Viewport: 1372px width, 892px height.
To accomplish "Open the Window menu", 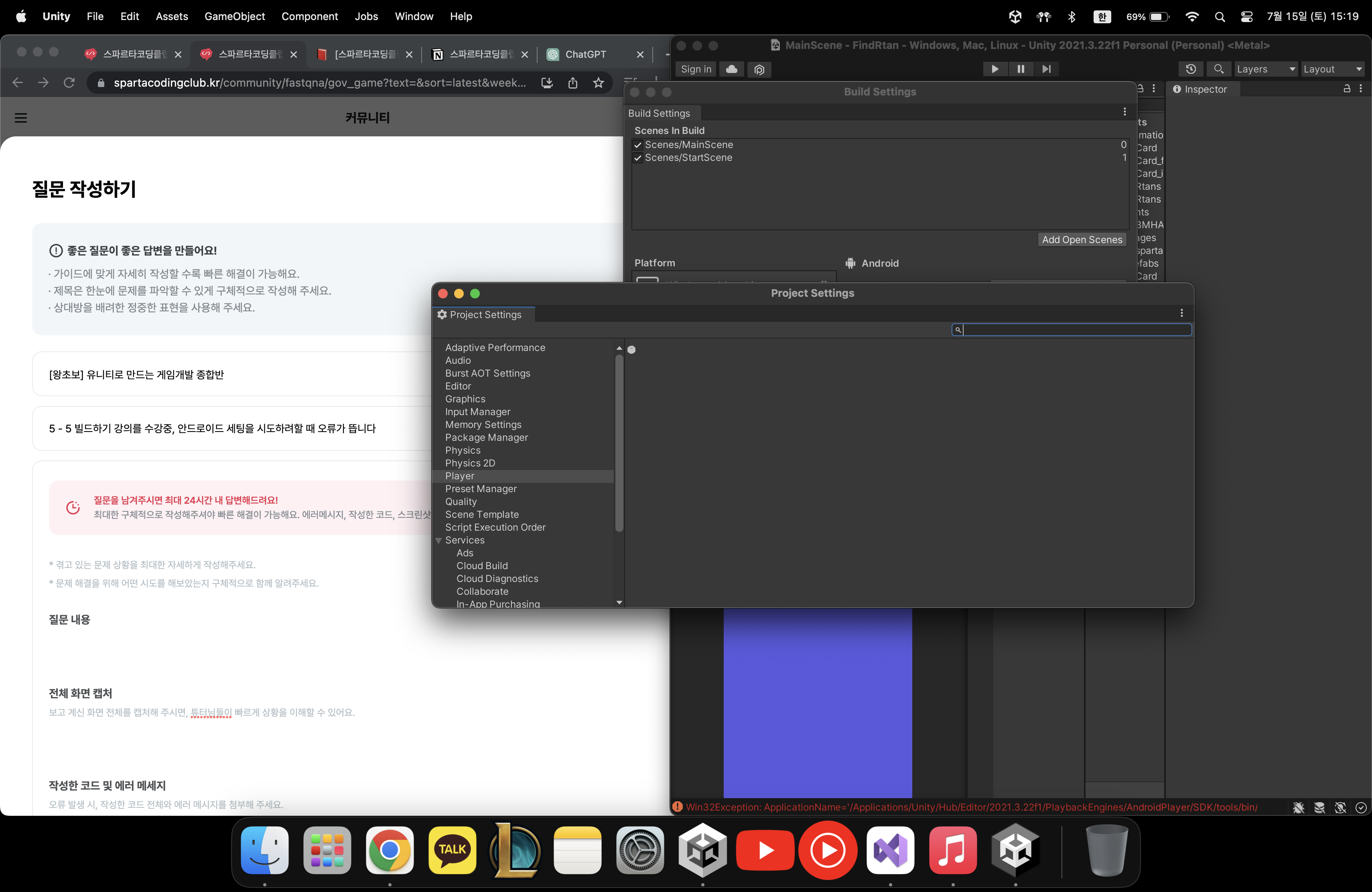I will coord(414,16).
